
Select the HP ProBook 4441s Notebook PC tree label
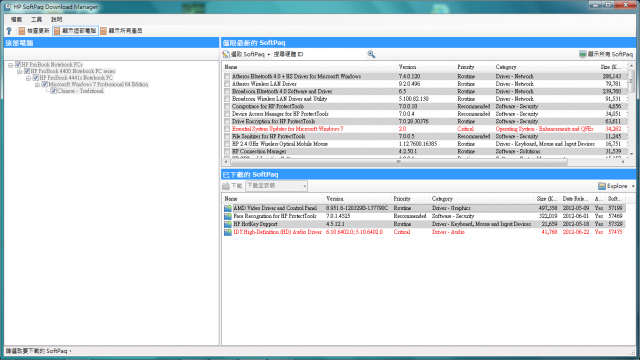point(76,78)
